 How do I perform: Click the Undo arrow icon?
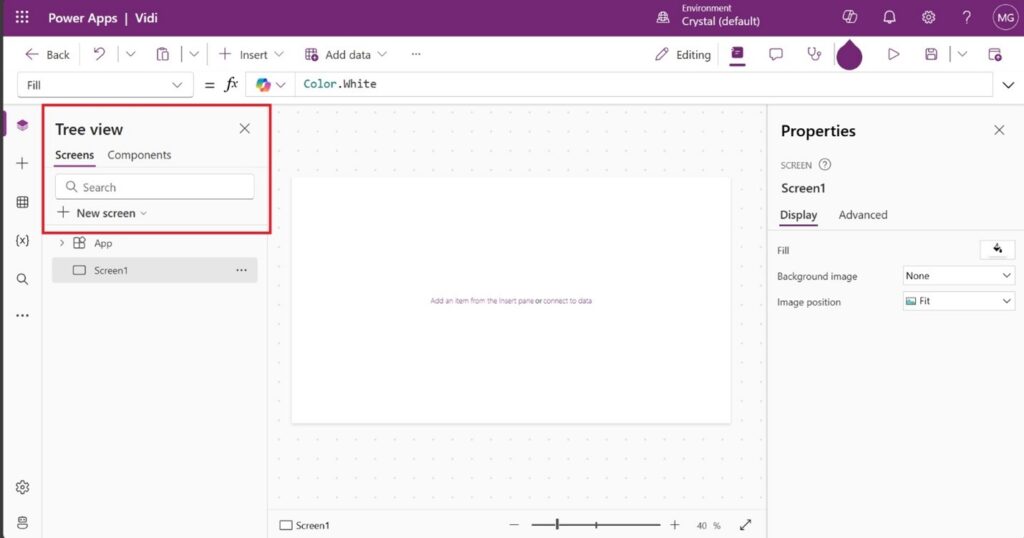point(99,55)
